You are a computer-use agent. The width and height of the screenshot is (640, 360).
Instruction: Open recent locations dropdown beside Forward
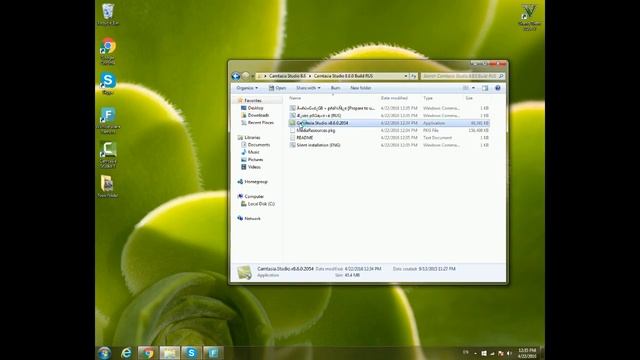point(253,76)
